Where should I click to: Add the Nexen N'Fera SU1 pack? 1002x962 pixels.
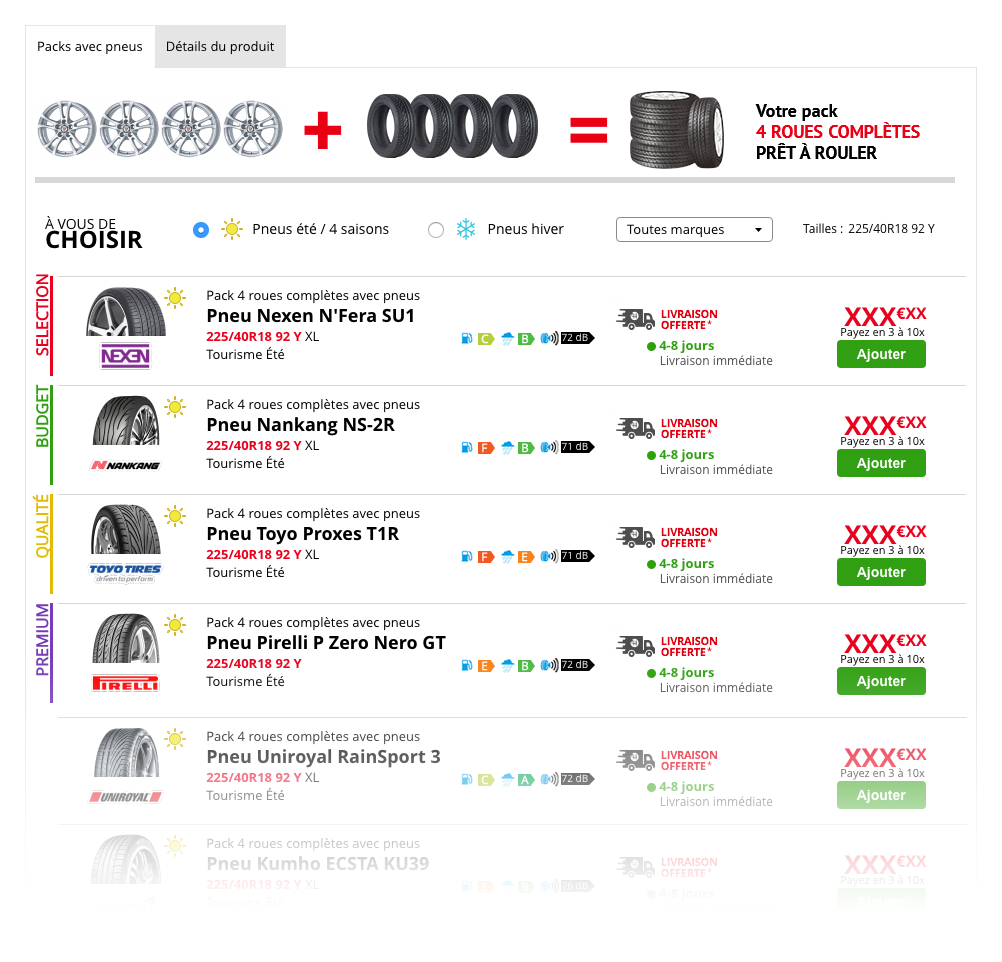point(881,354)
